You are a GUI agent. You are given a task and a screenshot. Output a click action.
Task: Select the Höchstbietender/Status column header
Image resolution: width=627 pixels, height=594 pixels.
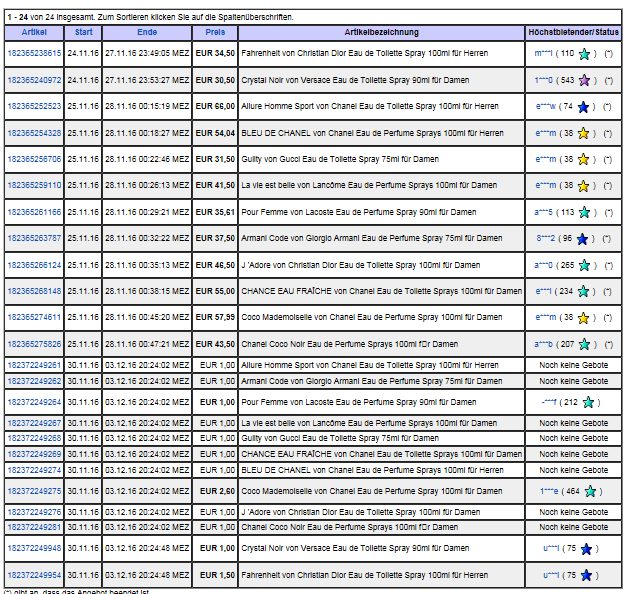tap(573, 32)
